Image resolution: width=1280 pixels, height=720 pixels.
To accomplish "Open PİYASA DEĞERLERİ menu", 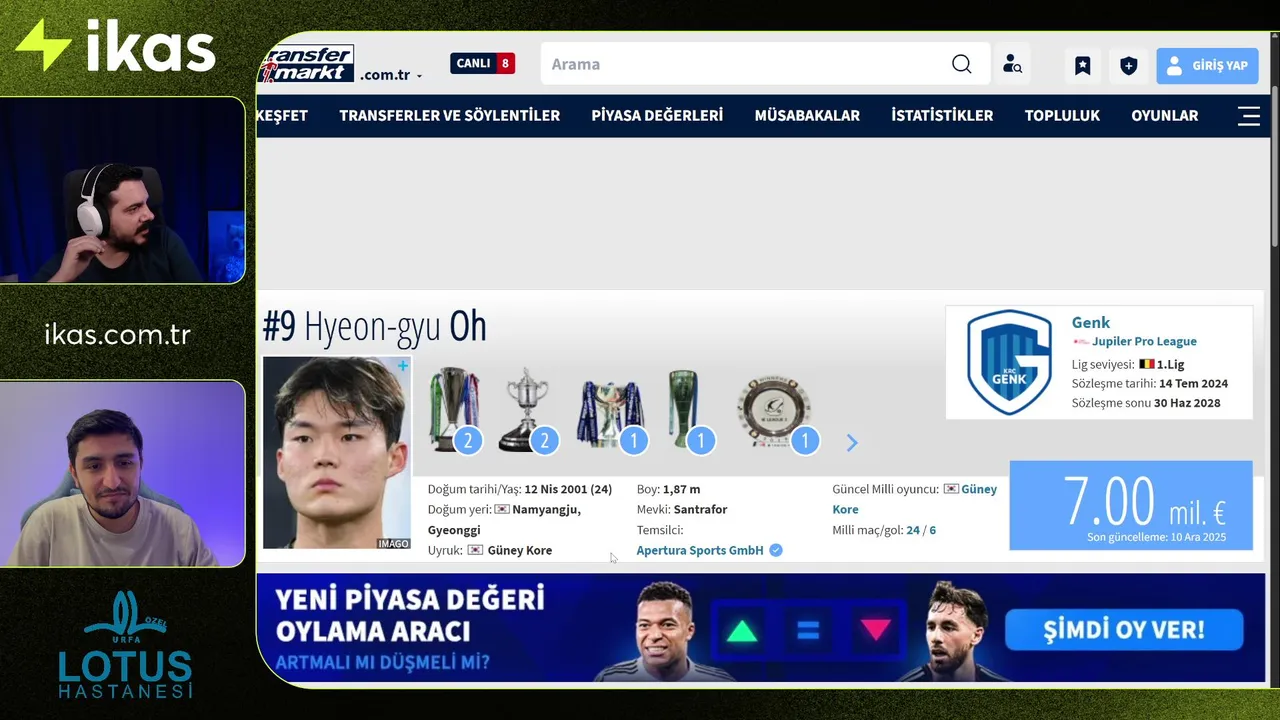I will (x=657, y=116).
